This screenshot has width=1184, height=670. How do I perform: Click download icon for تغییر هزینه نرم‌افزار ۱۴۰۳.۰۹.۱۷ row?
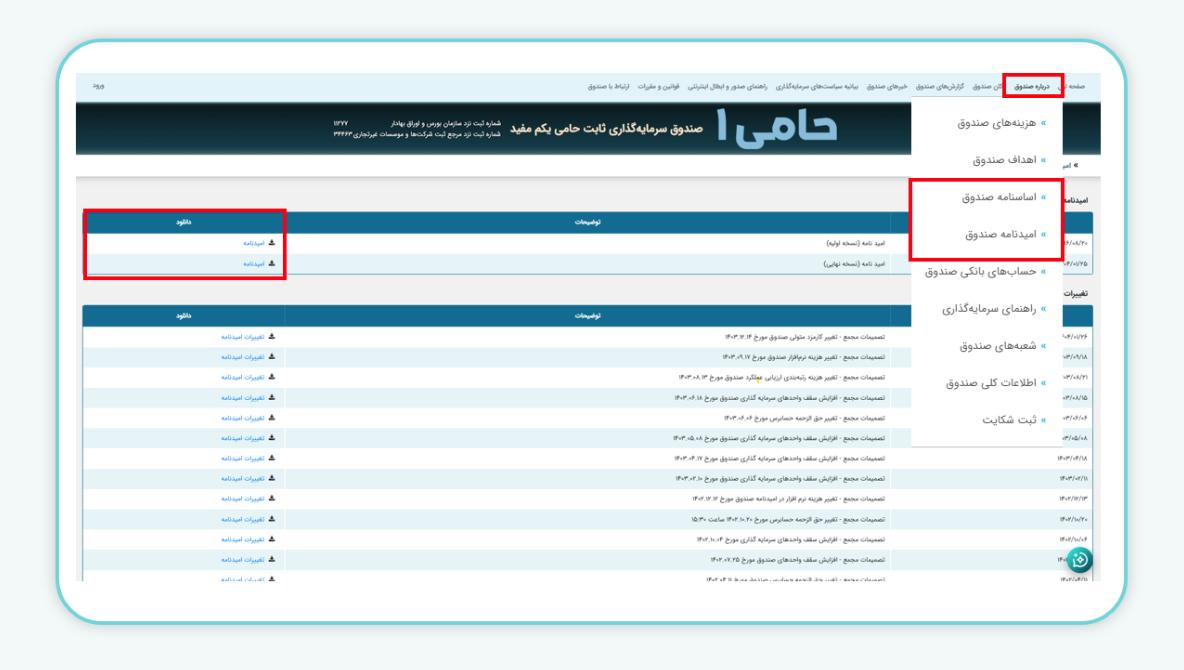pyautogui.click(x=272, y=357)
